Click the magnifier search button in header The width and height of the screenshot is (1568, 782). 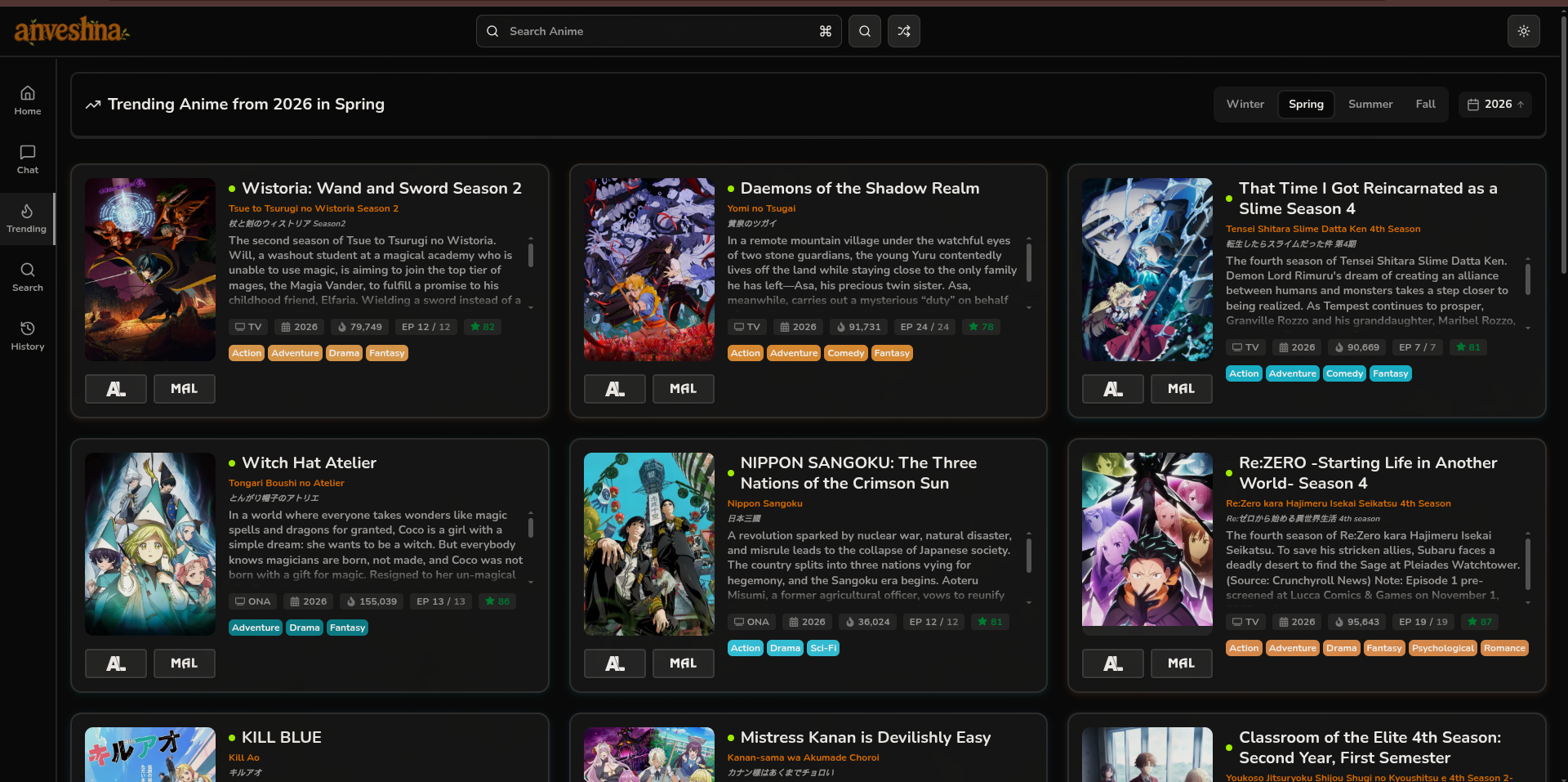pyautogui.click(x=864, y=31)
